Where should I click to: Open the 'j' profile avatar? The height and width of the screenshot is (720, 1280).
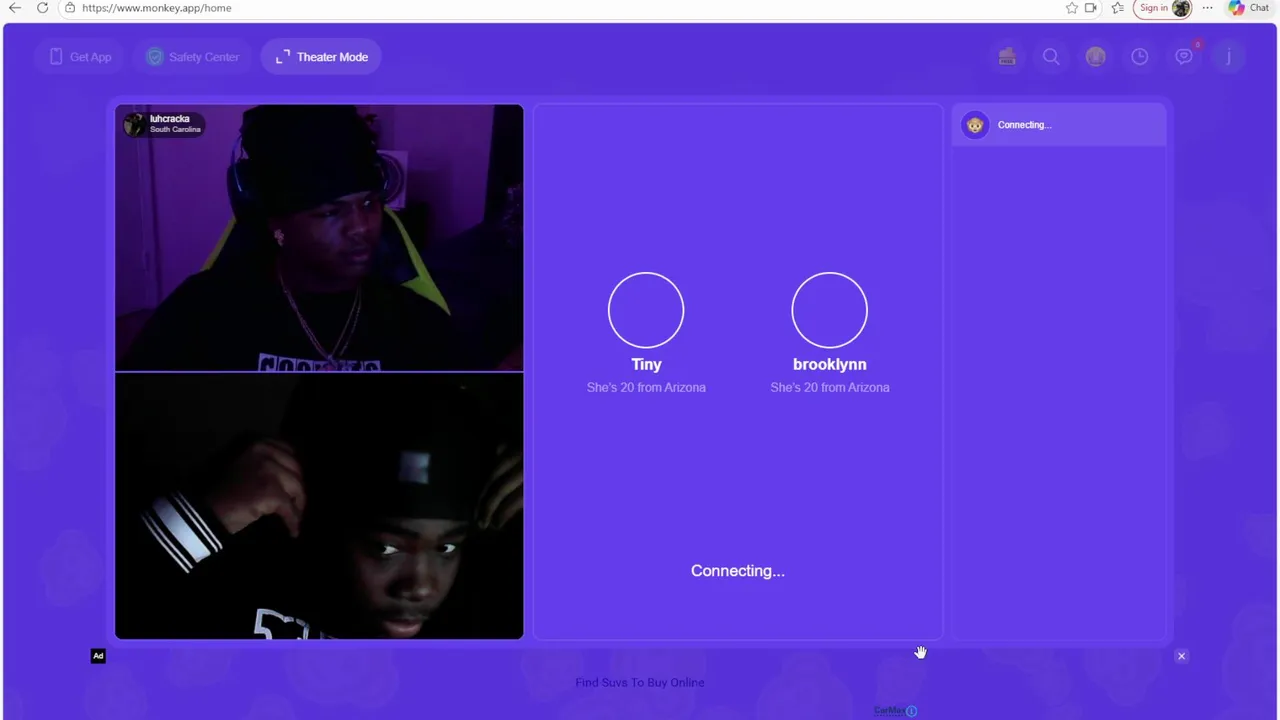pos(1228,57)
